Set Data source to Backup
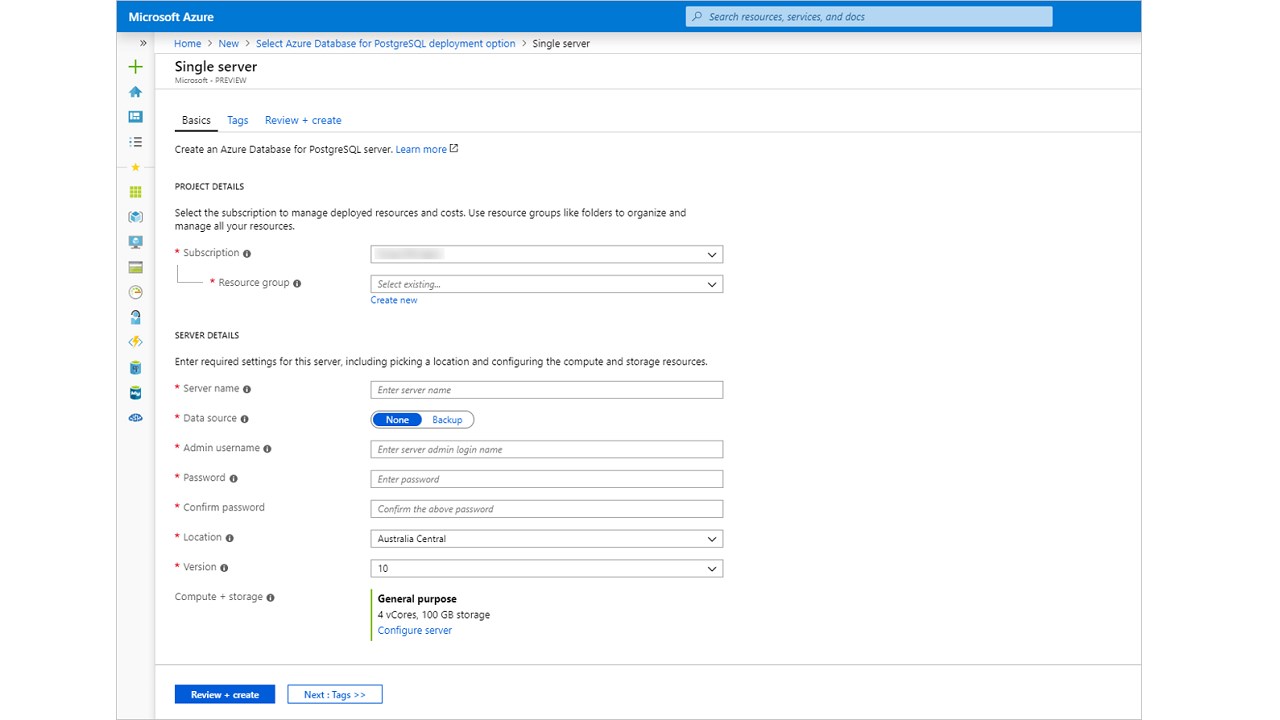1280x720 pixels. pyautogui.click(x=447, y=420)
